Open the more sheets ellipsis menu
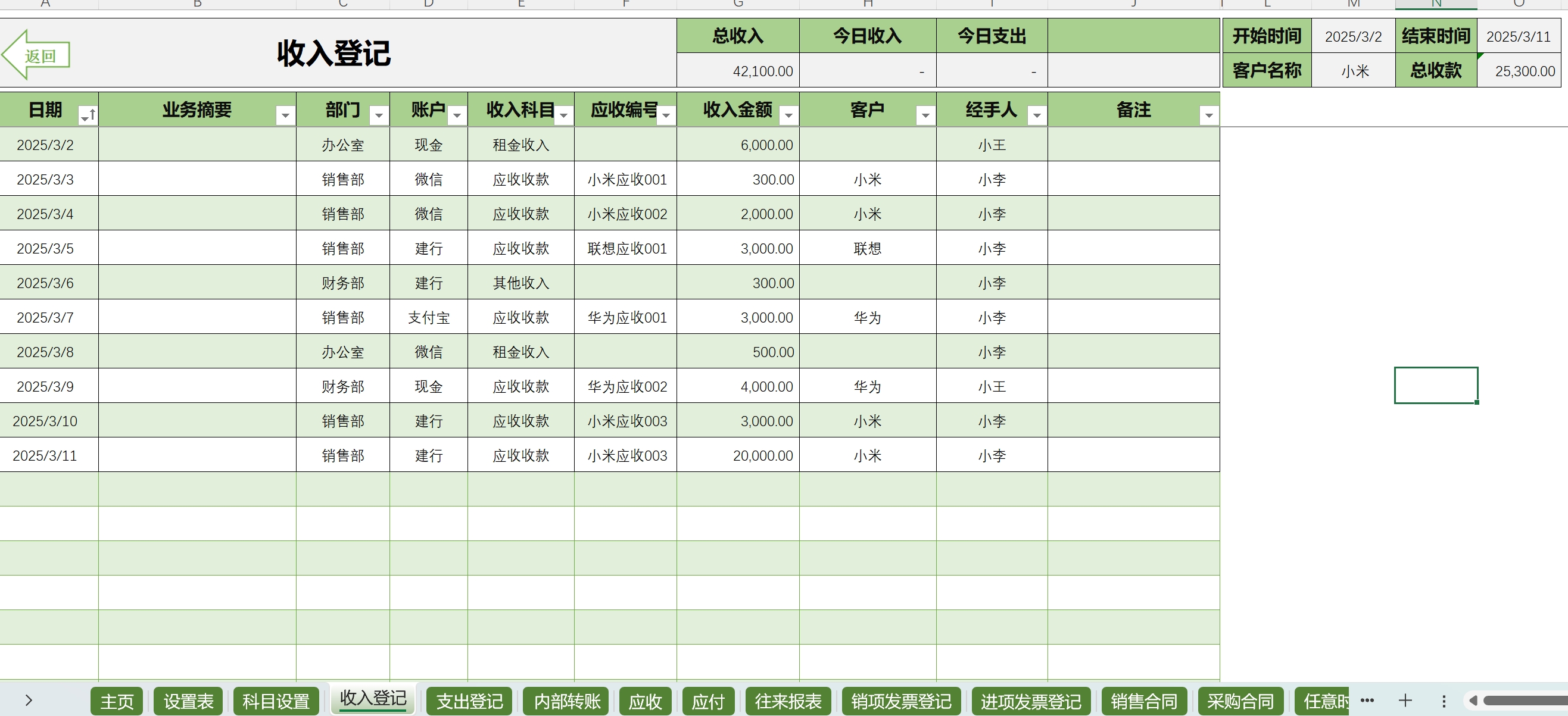The width and height of the screenshot is (1568, 716). [x=1367, y=700]
